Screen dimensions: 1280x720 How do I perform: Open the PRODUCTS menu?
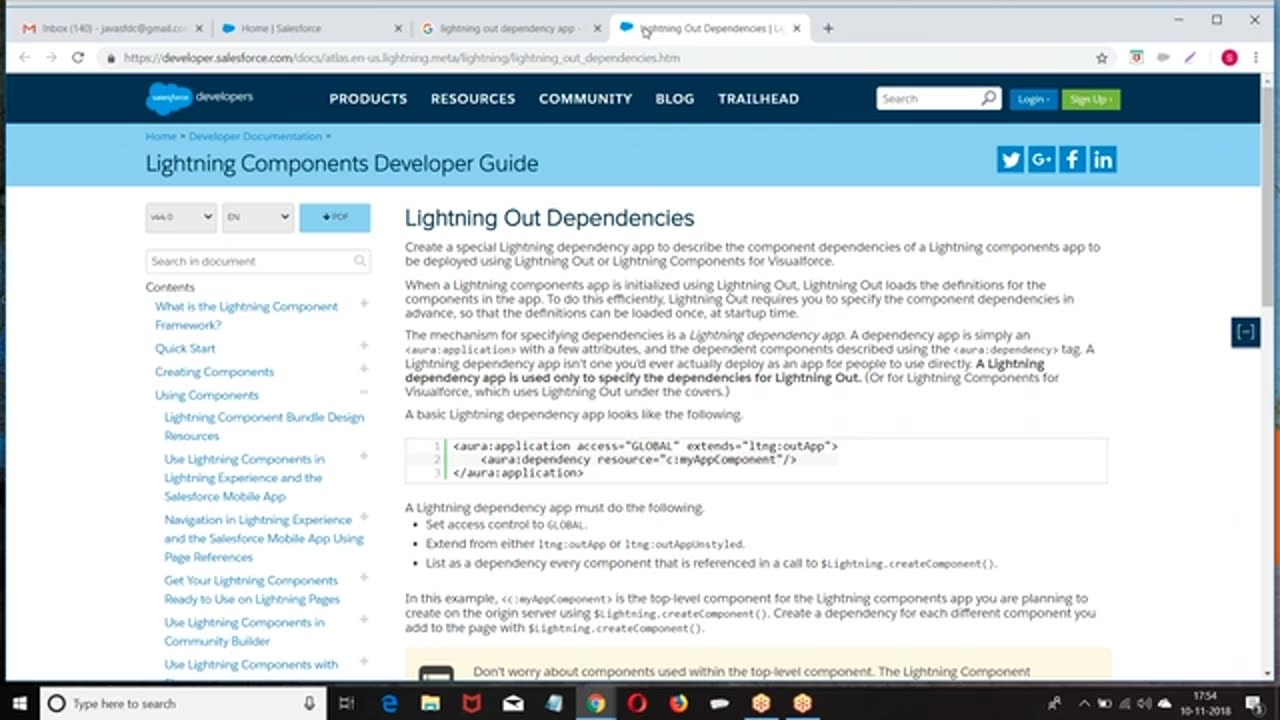[x=368, y=98]
